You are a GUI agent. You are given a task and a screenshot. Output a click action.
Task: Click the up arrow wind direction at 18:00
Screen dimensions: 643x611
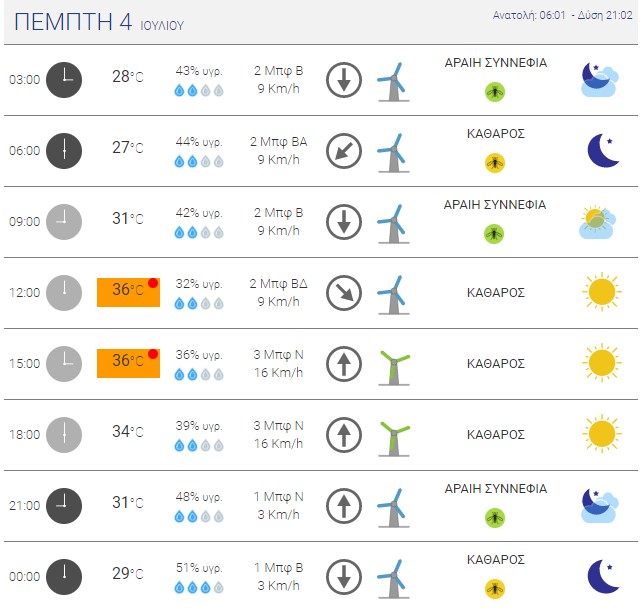[x=344, y=435]
